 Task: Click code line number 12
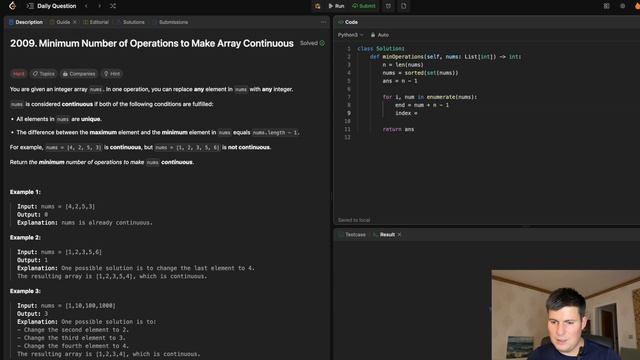[347, 137]
